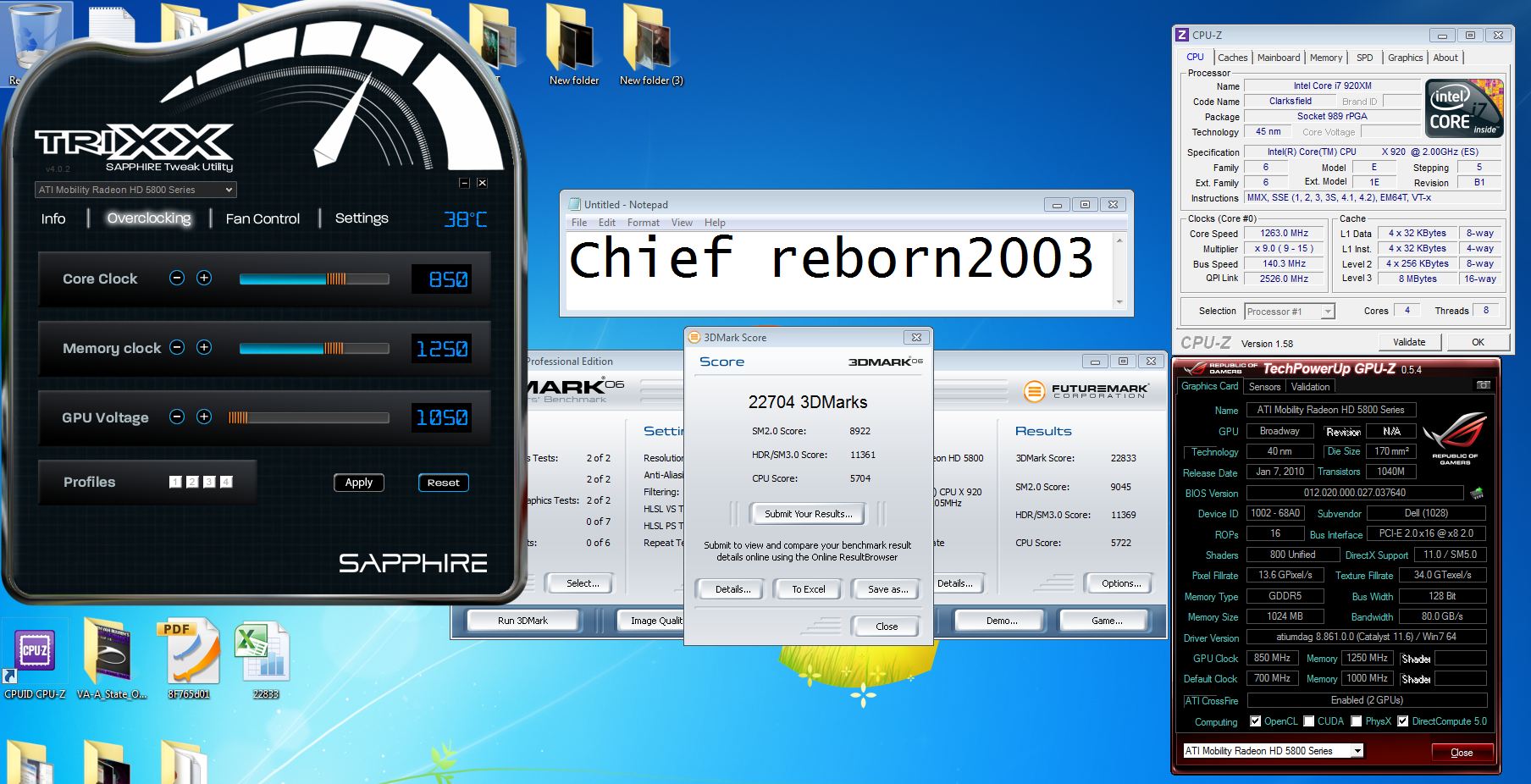
Task: Open the Mainboard tab in CPU-Z
Action: tap(1279, 58)
